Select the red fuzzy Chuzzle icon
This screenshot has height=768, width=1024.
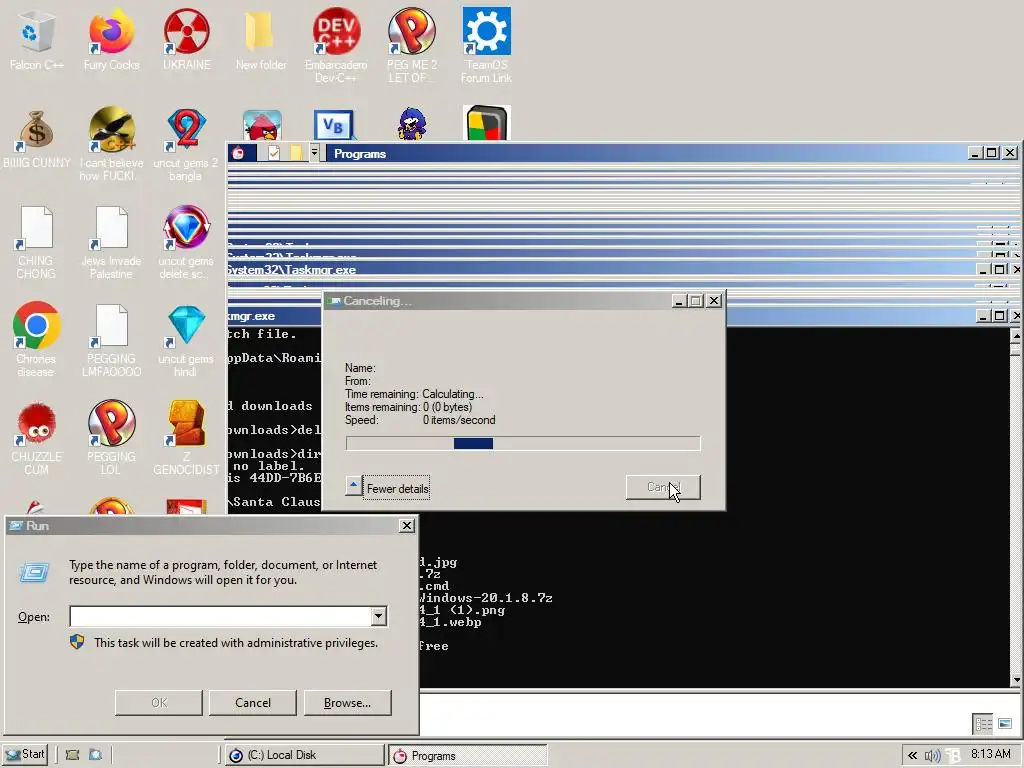(x=37, y=423)
